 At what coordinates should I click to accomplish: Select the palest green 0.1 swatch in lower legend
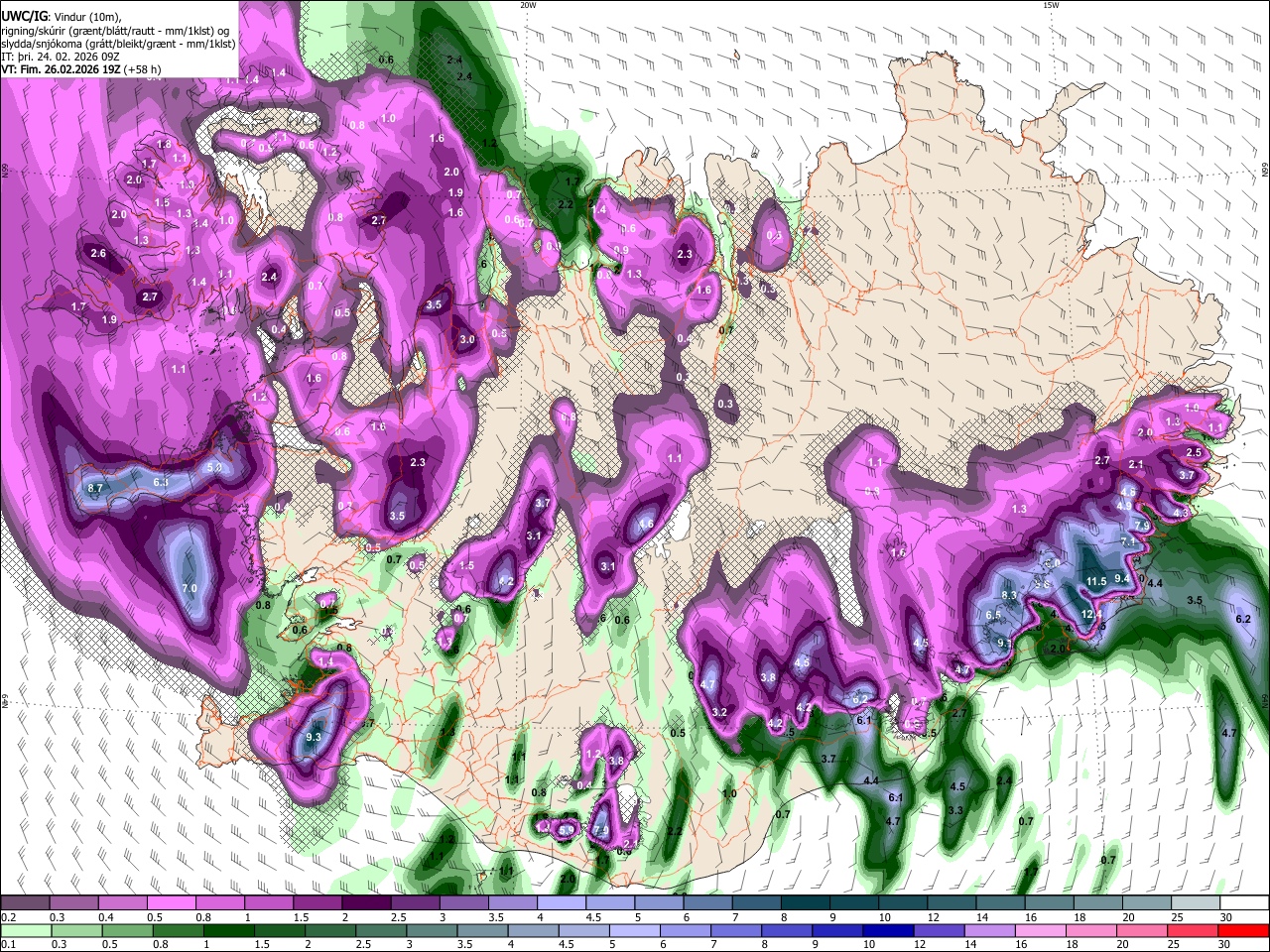(26, 930)
